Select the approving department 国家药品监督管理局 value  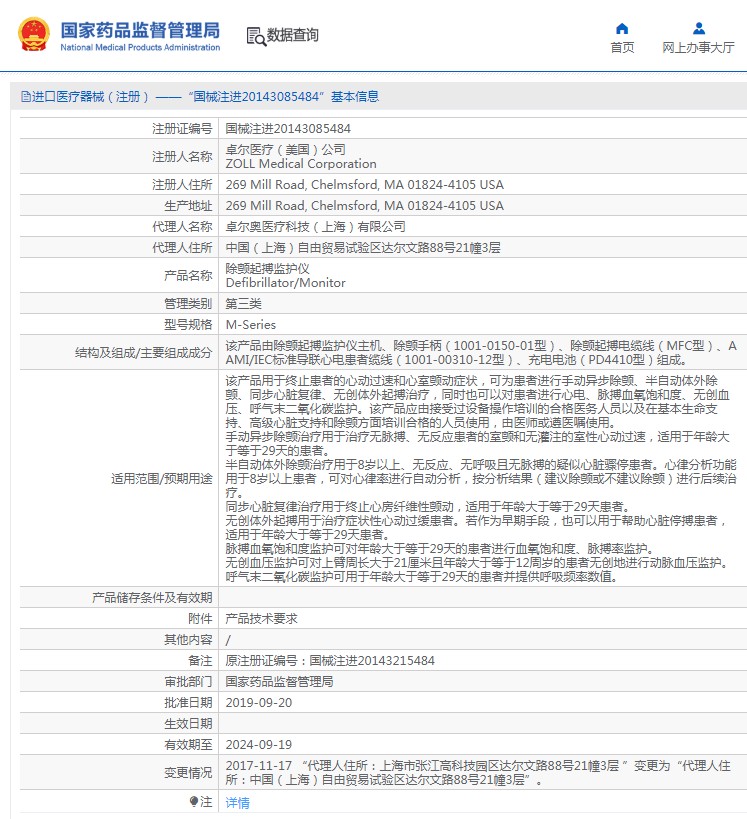(279, 682)
